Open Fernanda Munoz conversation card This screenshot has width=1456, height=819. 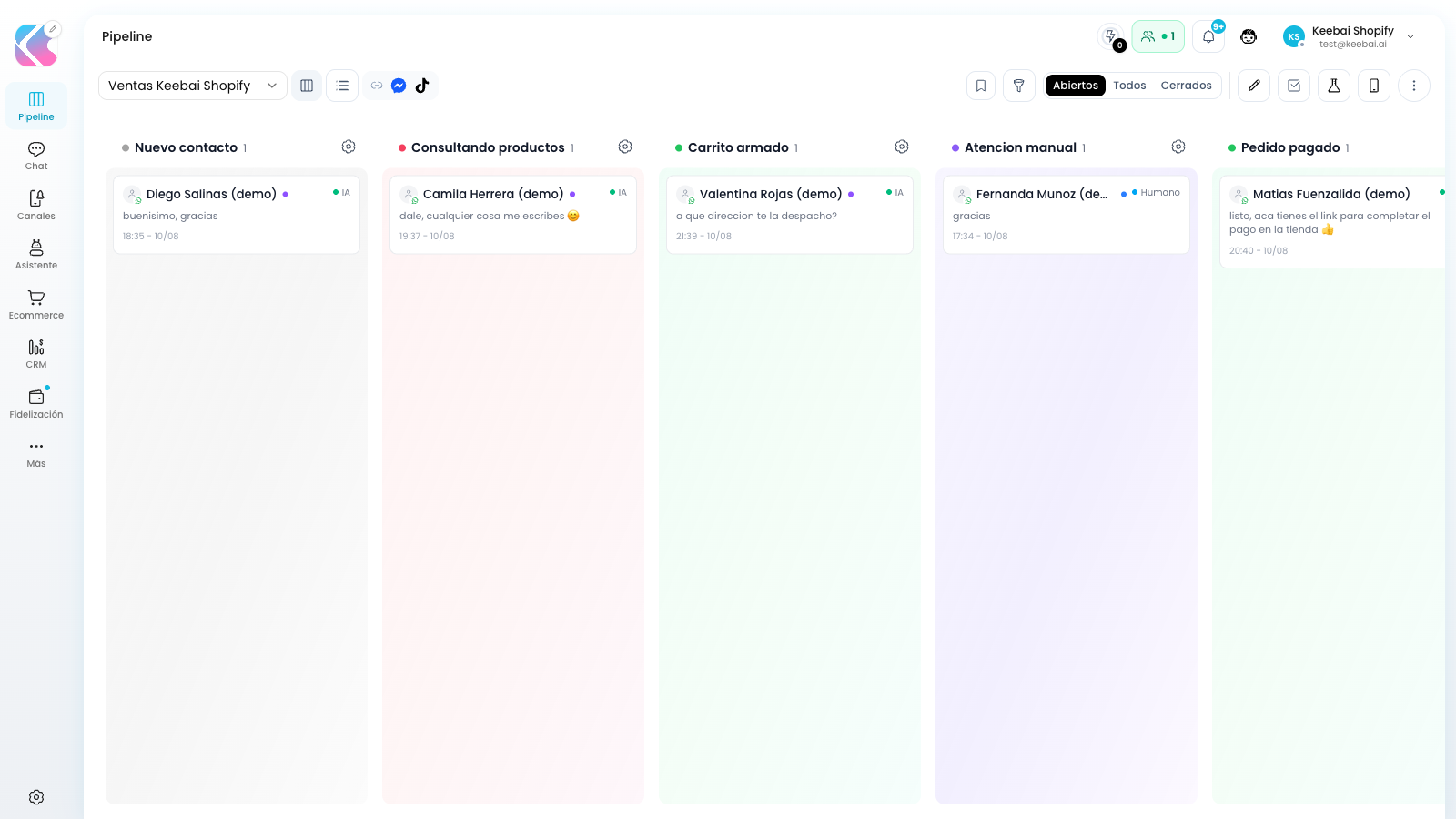(1067, 215)
